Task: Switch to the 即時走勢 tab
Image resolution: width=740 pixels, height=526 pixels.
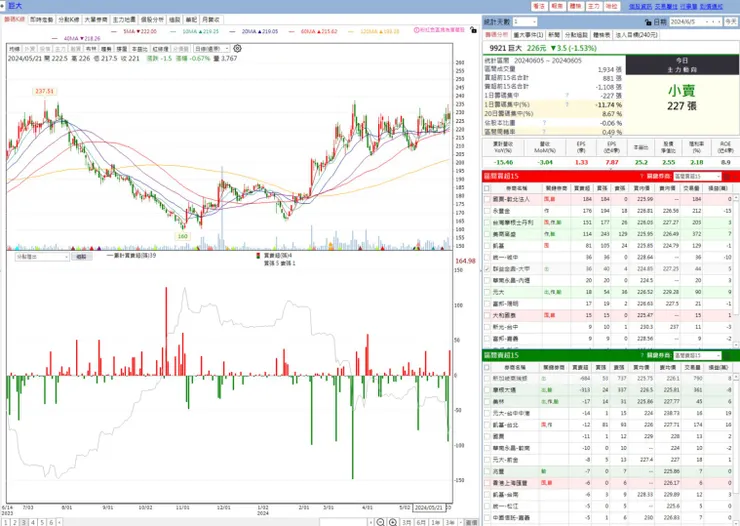Action: pos(42,20)
